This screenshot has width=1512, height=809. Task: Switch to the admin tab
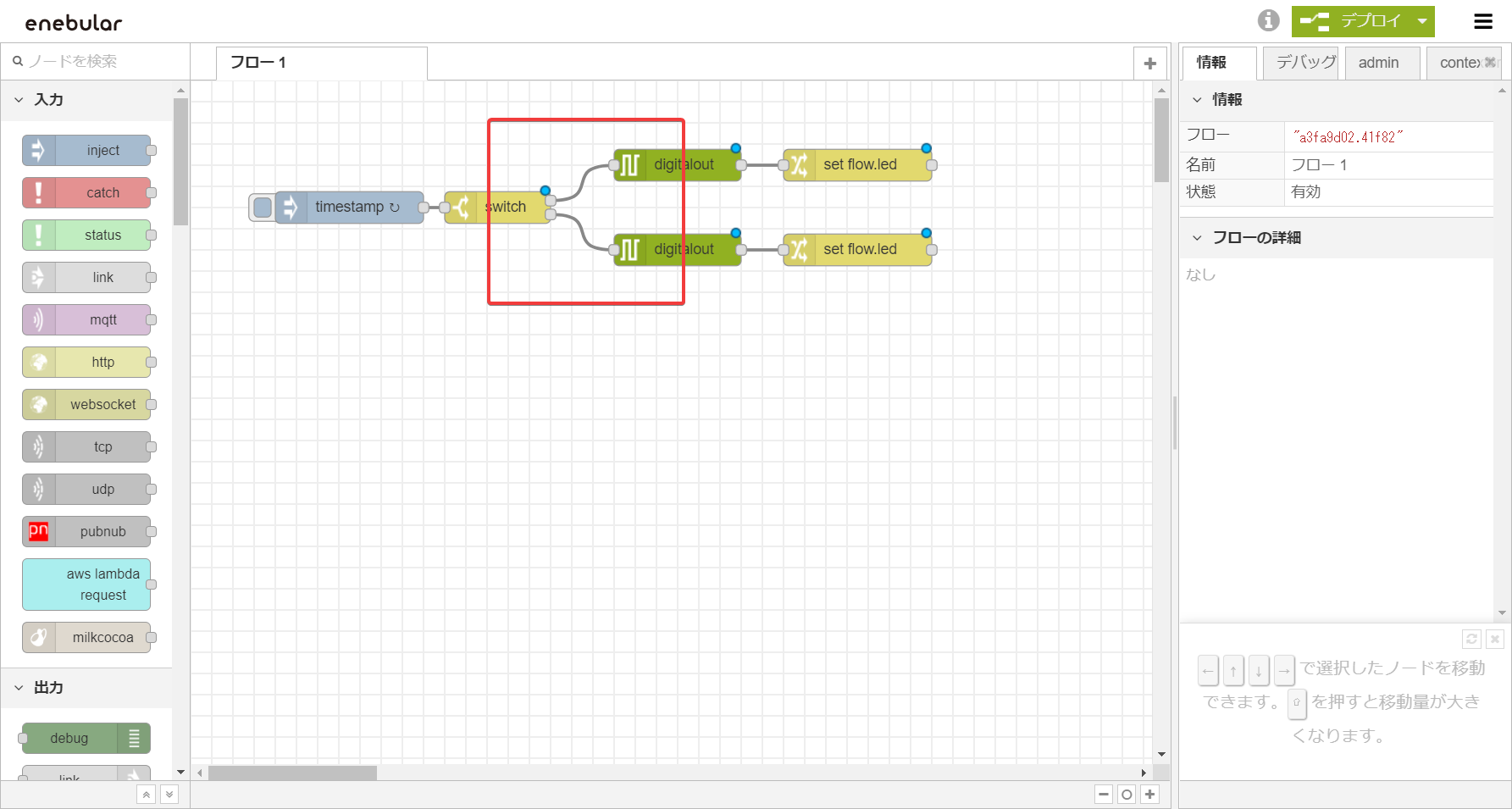[x=1378, y=63]
